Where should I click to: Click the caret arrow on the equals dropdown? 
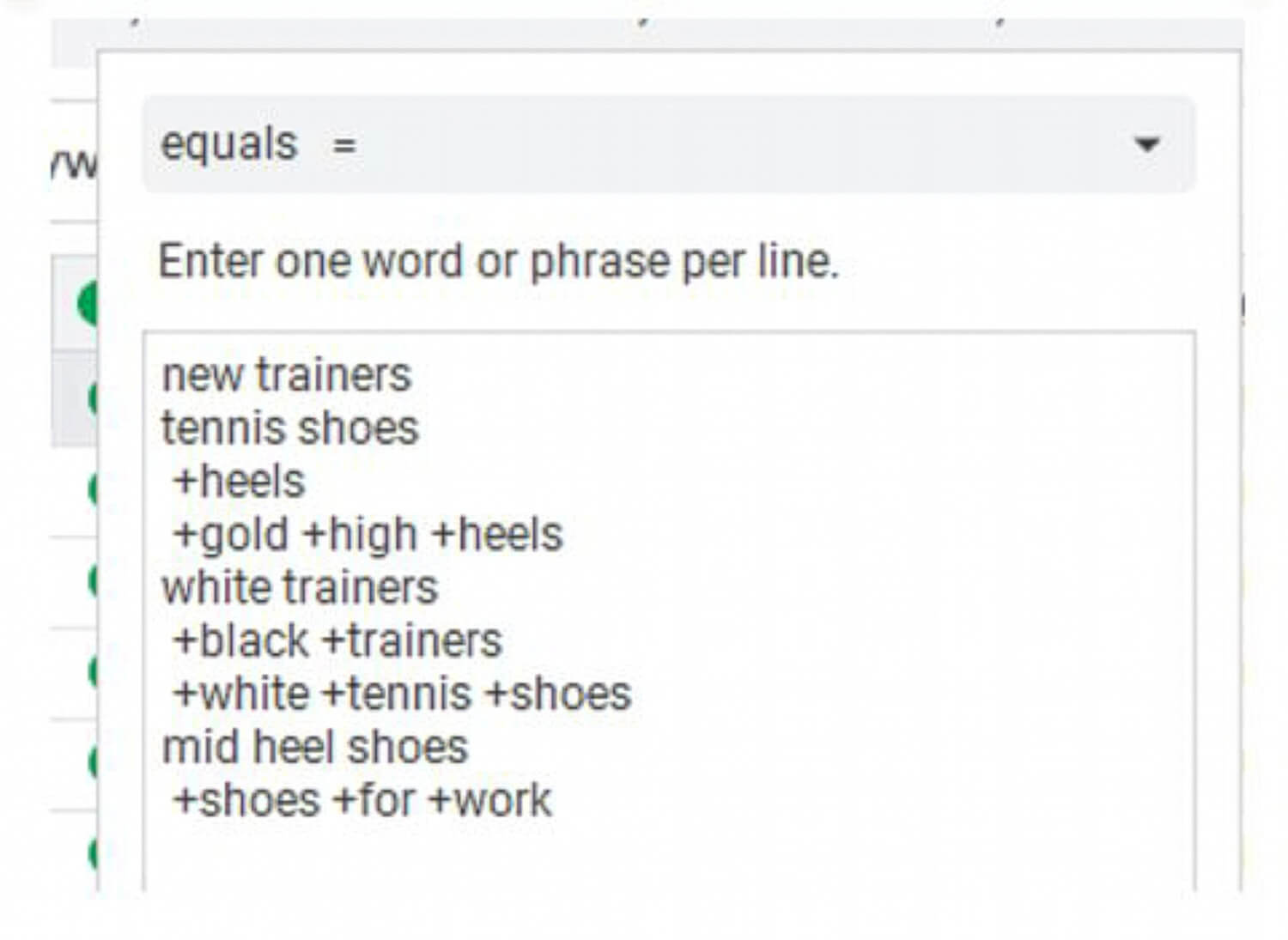[x=1146, y=144]
